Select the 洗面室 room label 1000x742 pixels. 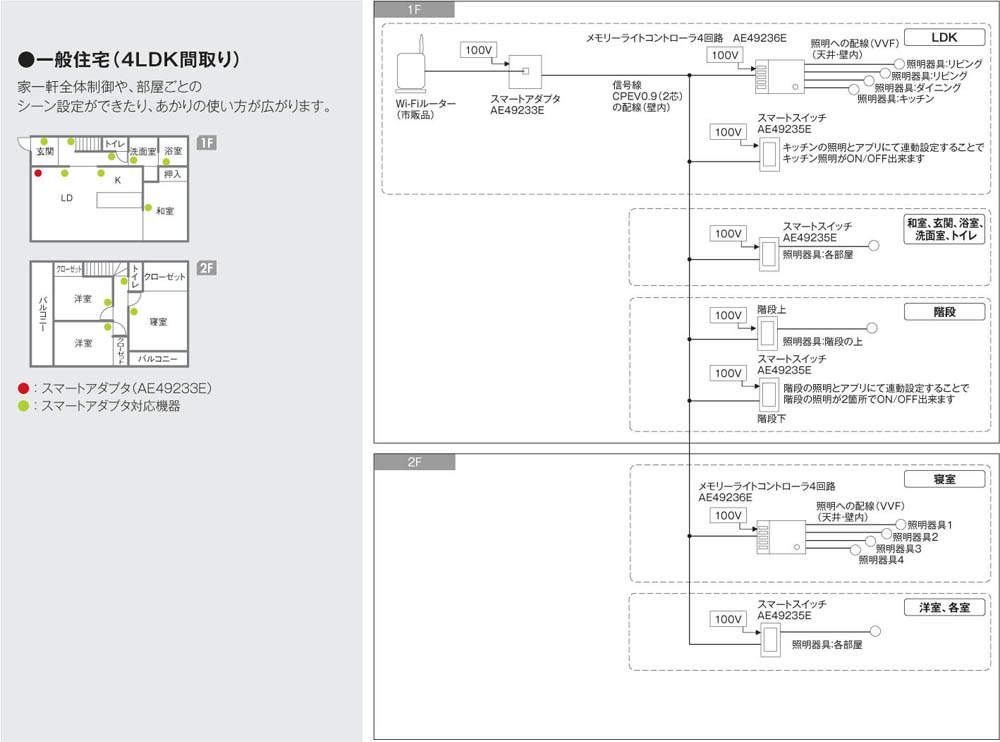pos(143,152)
